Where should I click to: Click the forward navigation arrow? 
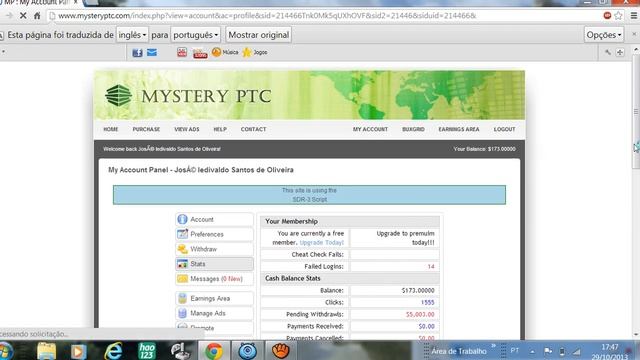[9, 16]
